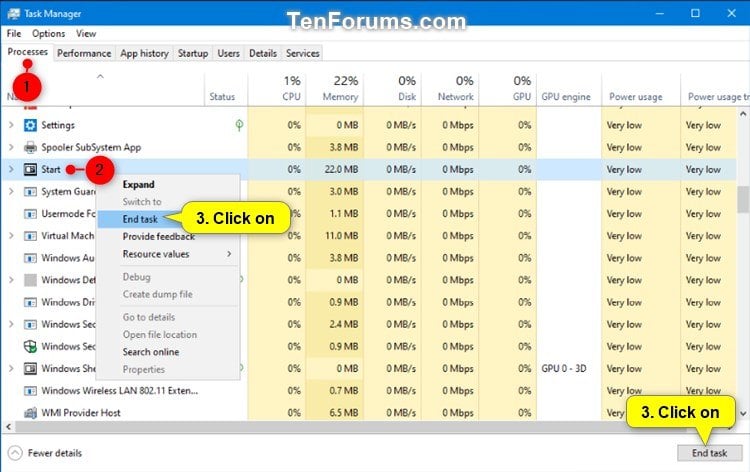Viewport: 750px width, 472px height.
Task: Open the File menu
Action: (x=14, y=33)
